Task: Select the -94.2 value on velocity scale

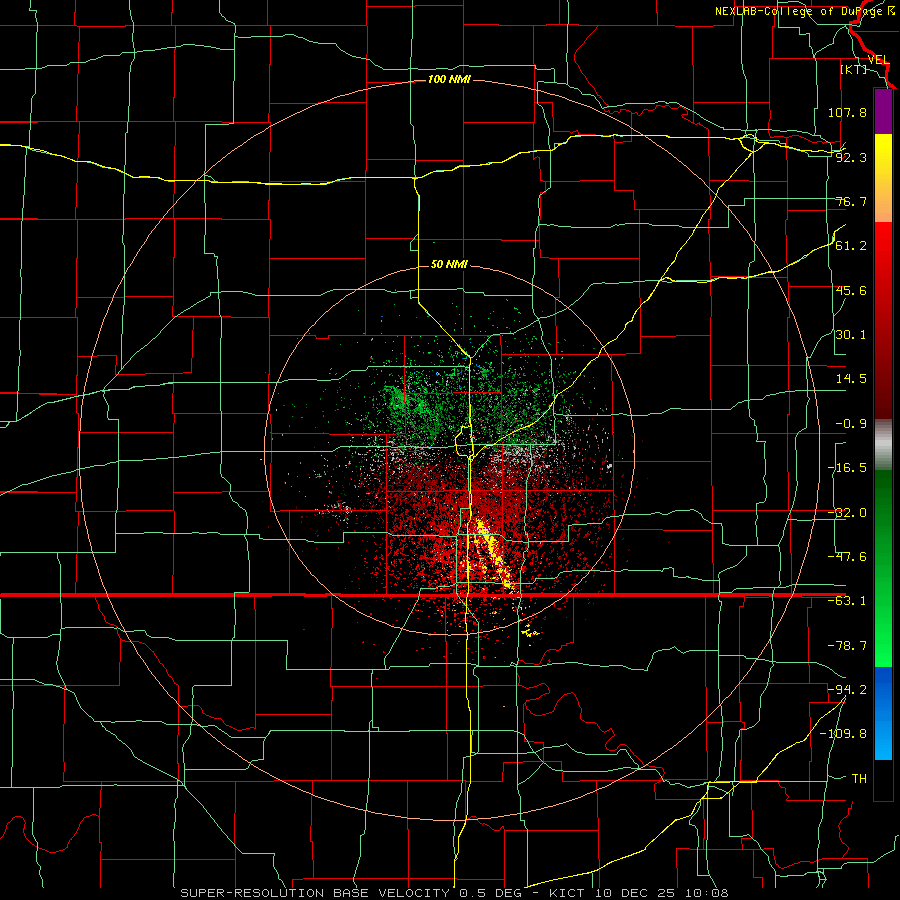Action: coord(847,689)
